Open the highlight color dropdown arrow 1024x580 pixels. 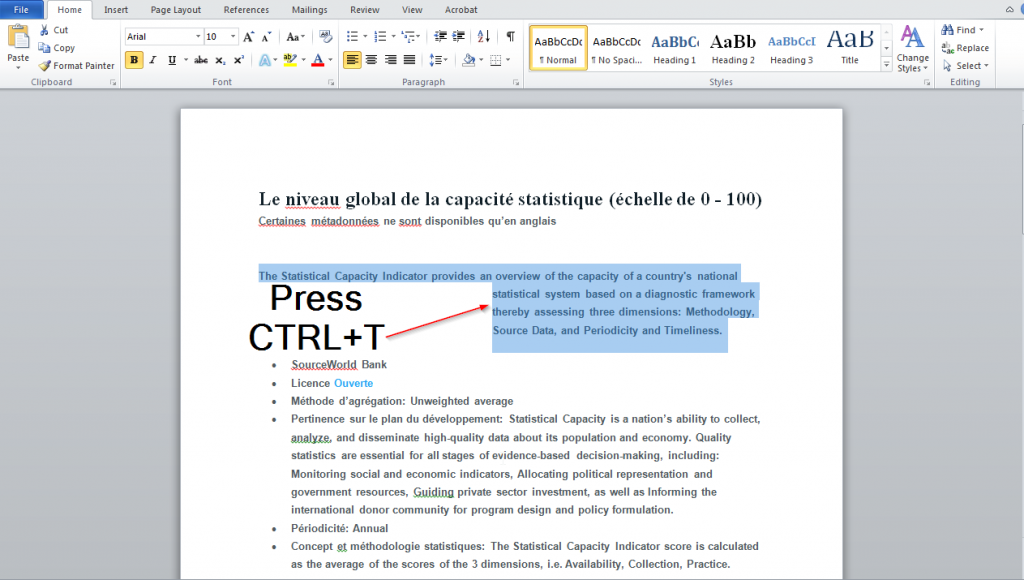(x=304, y=59)
